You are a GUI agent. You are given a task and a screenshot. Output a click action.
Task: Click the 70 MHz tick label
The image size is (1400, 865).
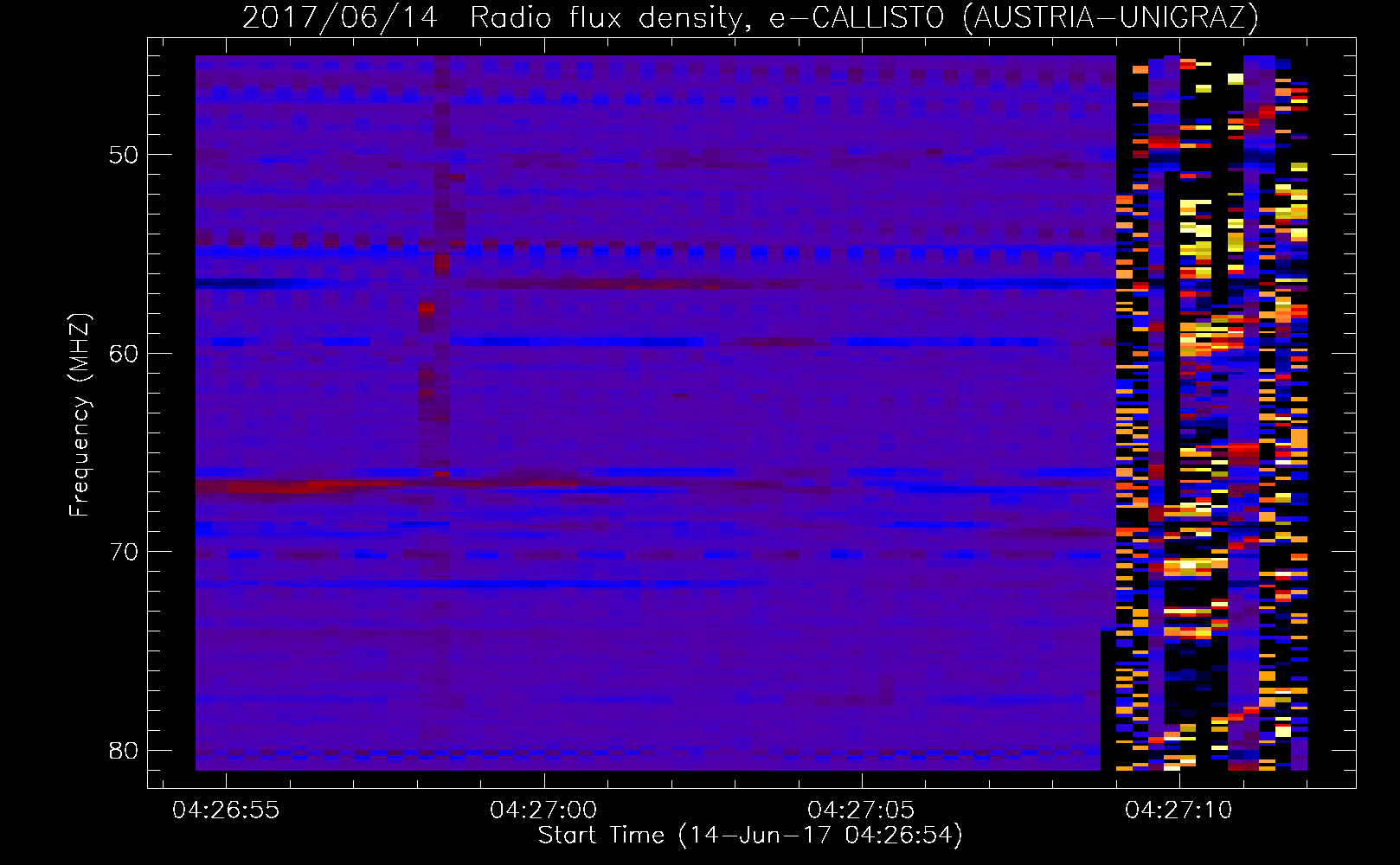(x=125, y=552)
